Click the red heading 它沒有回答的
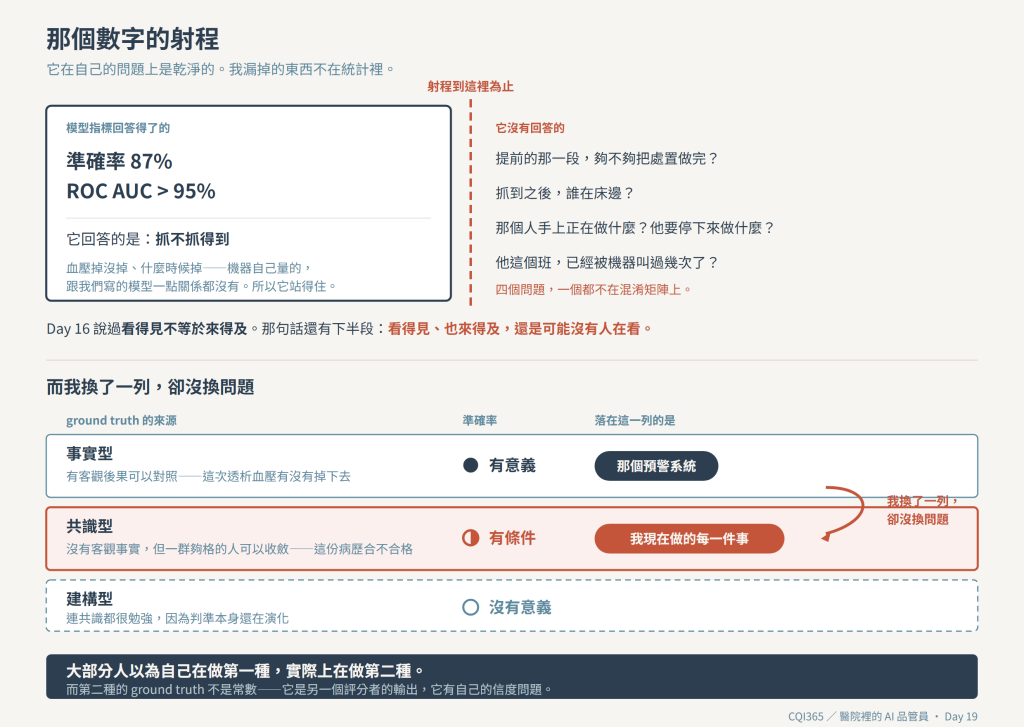Screen dimensions: 1024x727 click(x=530, y=128)
